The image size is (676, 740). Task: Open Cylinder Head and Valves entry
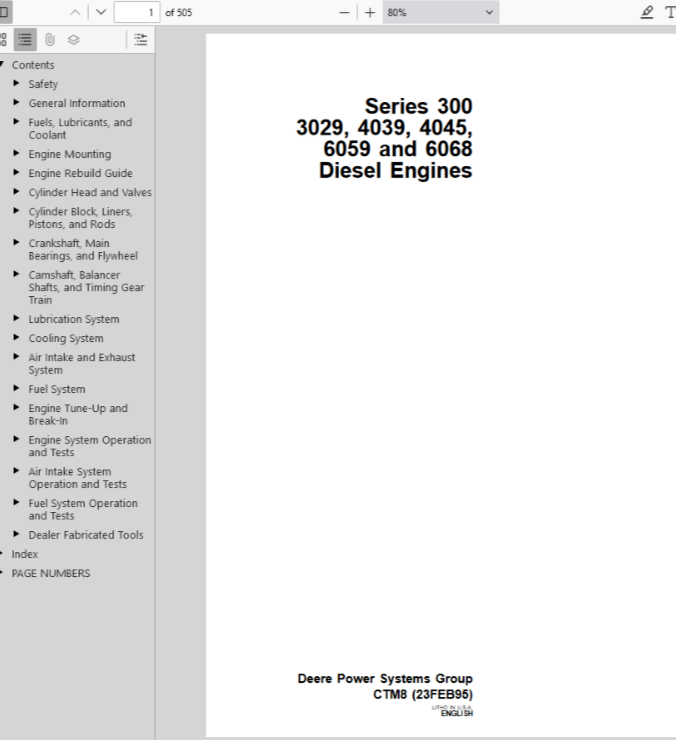(90, 192)
